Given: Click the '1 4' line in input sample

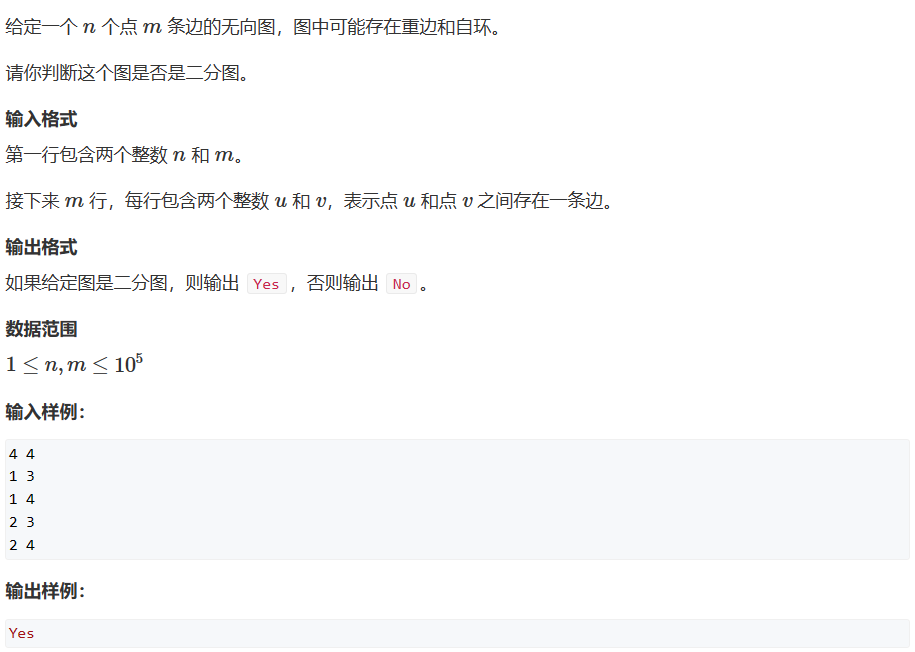Looking at the screenshot, I should (x=22, y=500).
